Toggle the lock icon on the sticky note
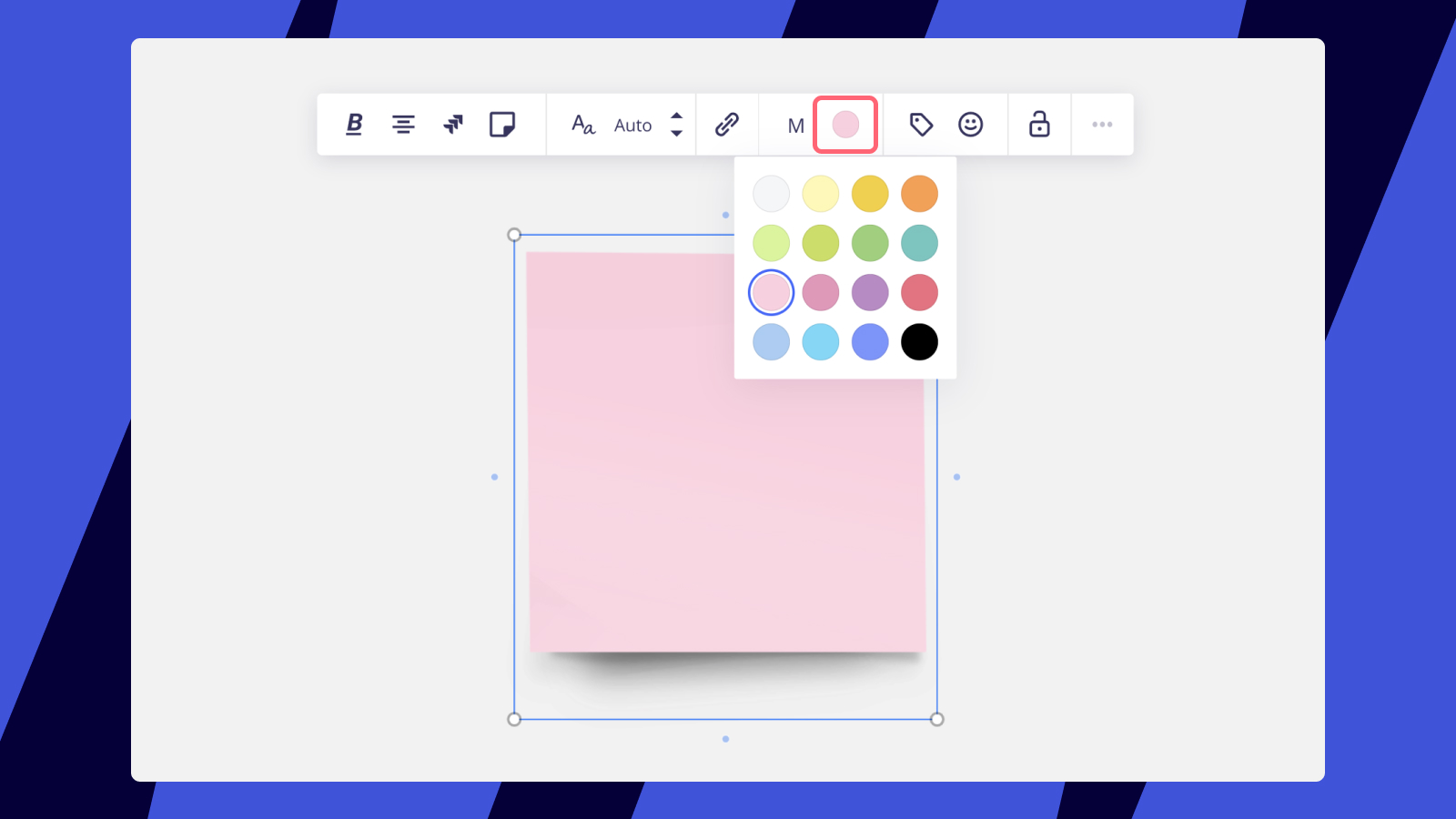The width and height of the screenshot is (1456, 819). (x=1039, y=125)
